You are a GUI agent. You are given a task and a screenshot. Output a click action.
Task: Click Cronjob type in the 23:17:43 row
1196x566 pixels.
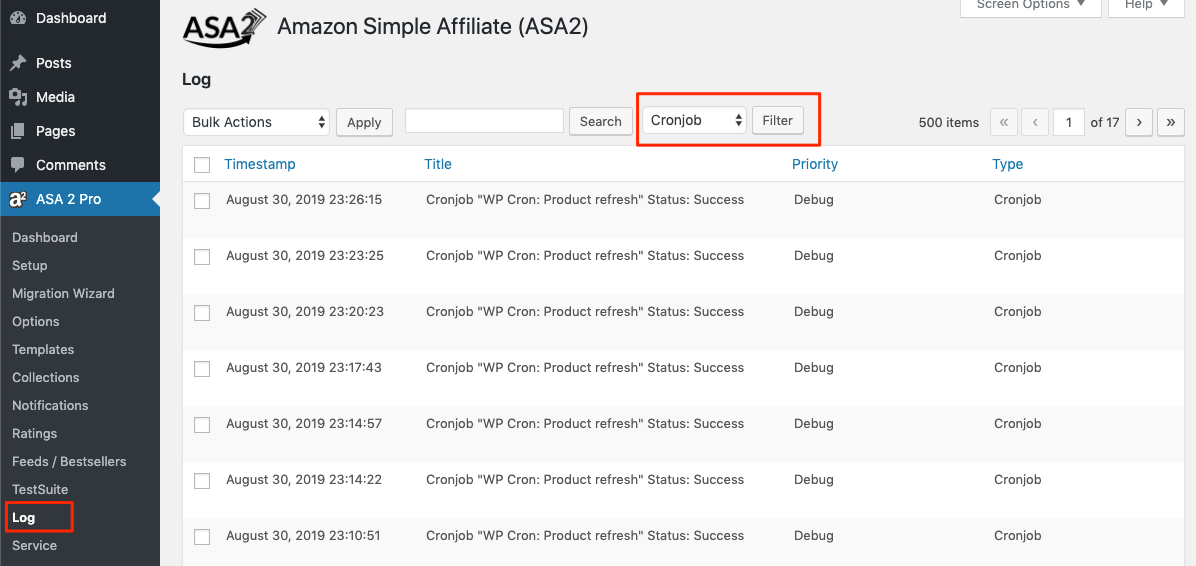click(x=1018, y=368)
